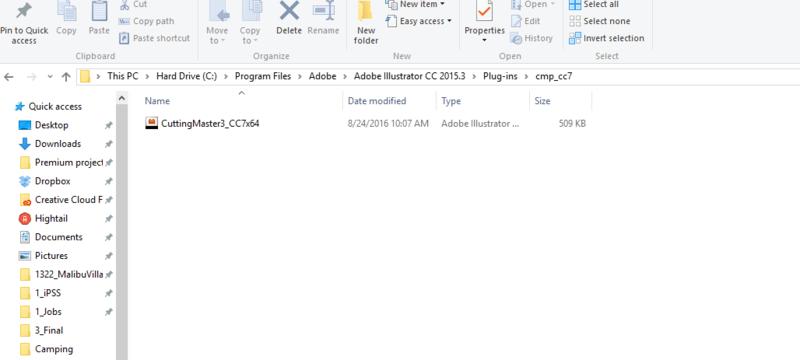
Task: Expand the Easy access dropdown
Action: (x=449, y=21)
